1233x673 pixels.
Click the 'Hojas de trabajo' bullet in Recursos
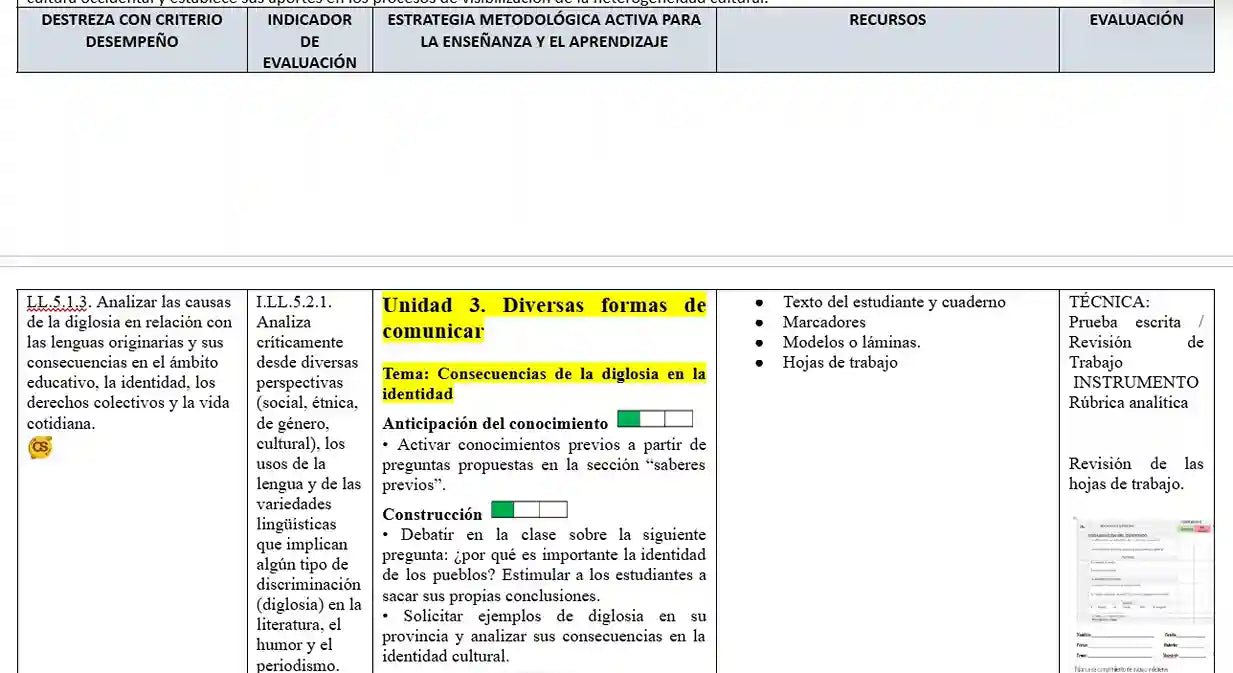[x=839, y=362]
